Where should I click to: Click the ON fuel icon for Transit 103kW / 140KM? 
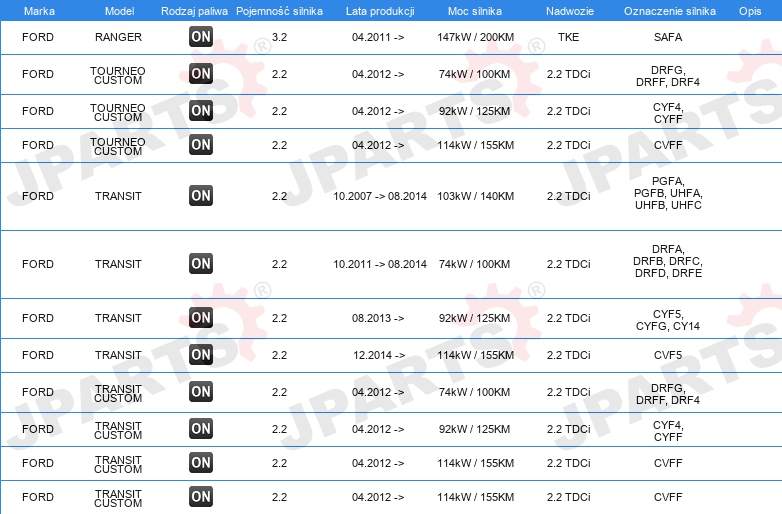(201, 195)
